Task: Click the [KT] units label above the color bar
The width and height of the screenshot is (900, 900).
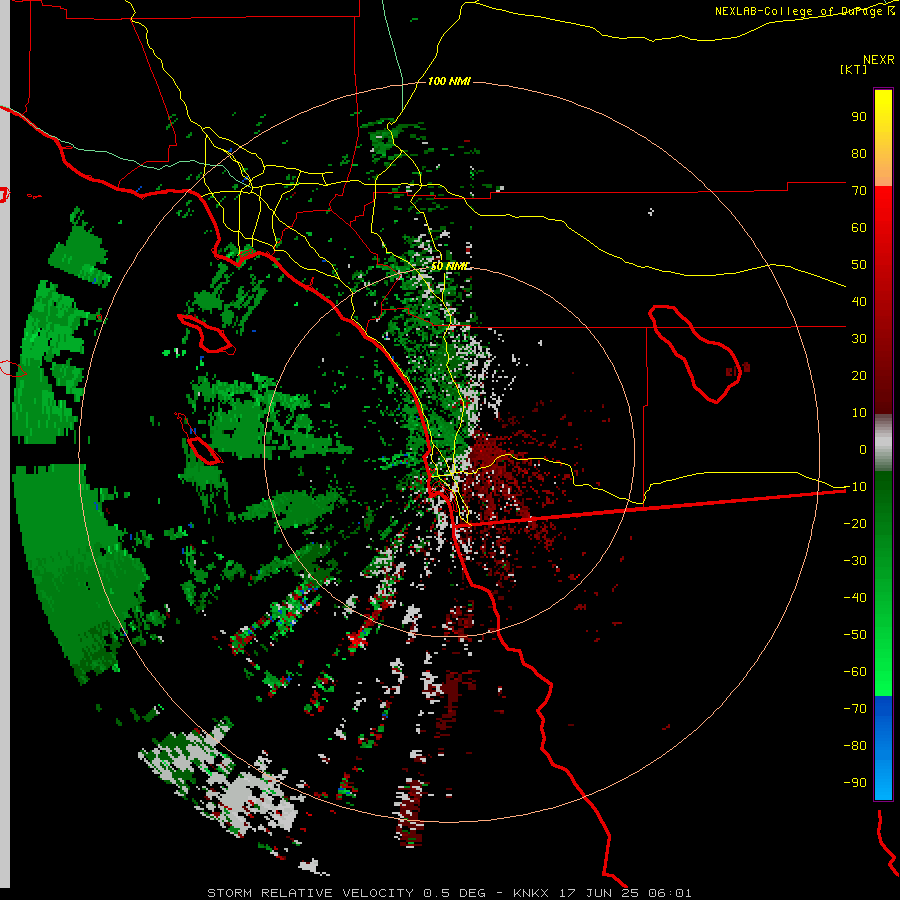Action: pyautogui.click(x=854, y=69)
